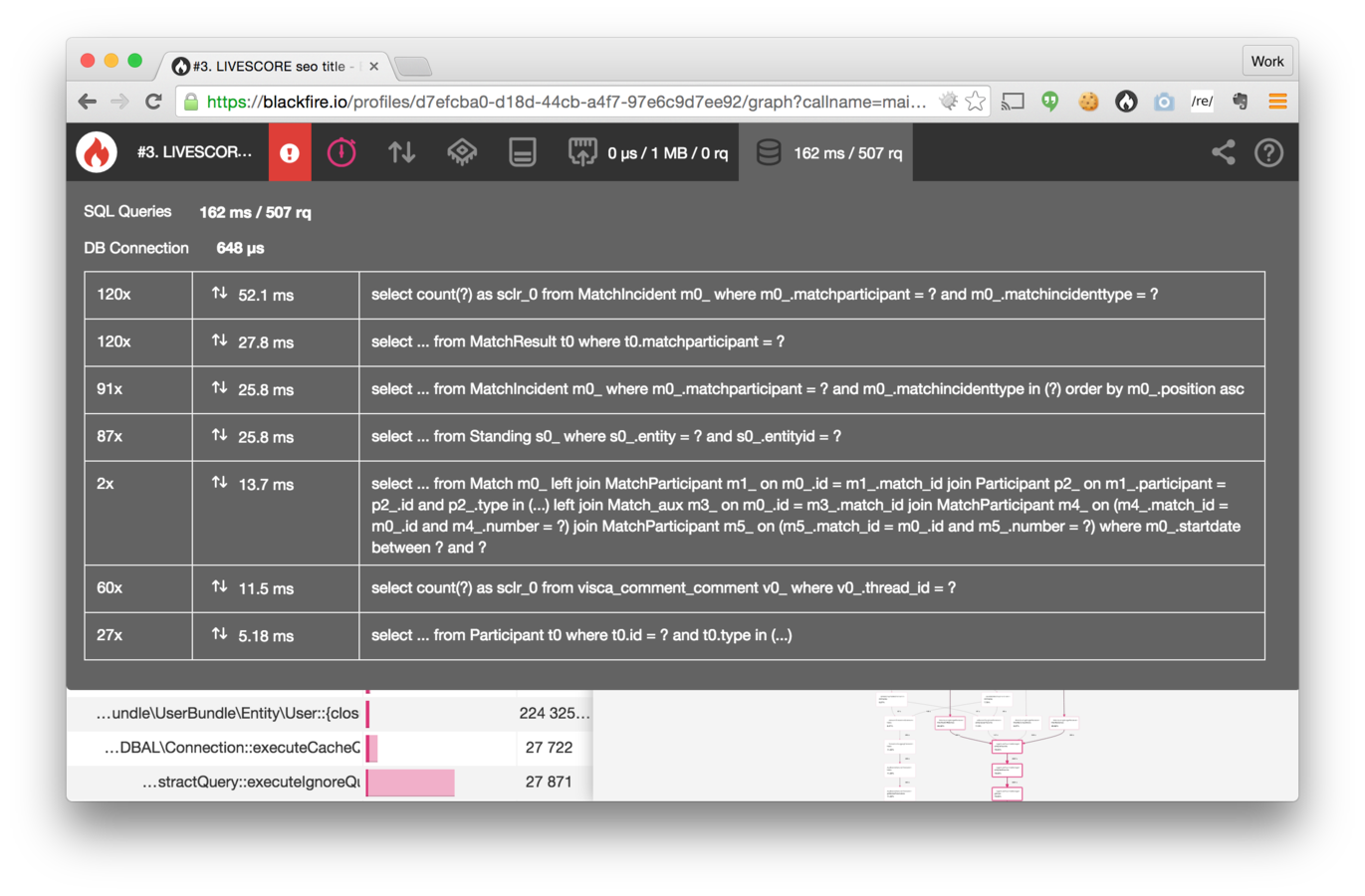This screenshot has width=1365, height=896.
Task: Select DBAL\Connection::executeCacheQ function row
Action: tap(330, 748)
